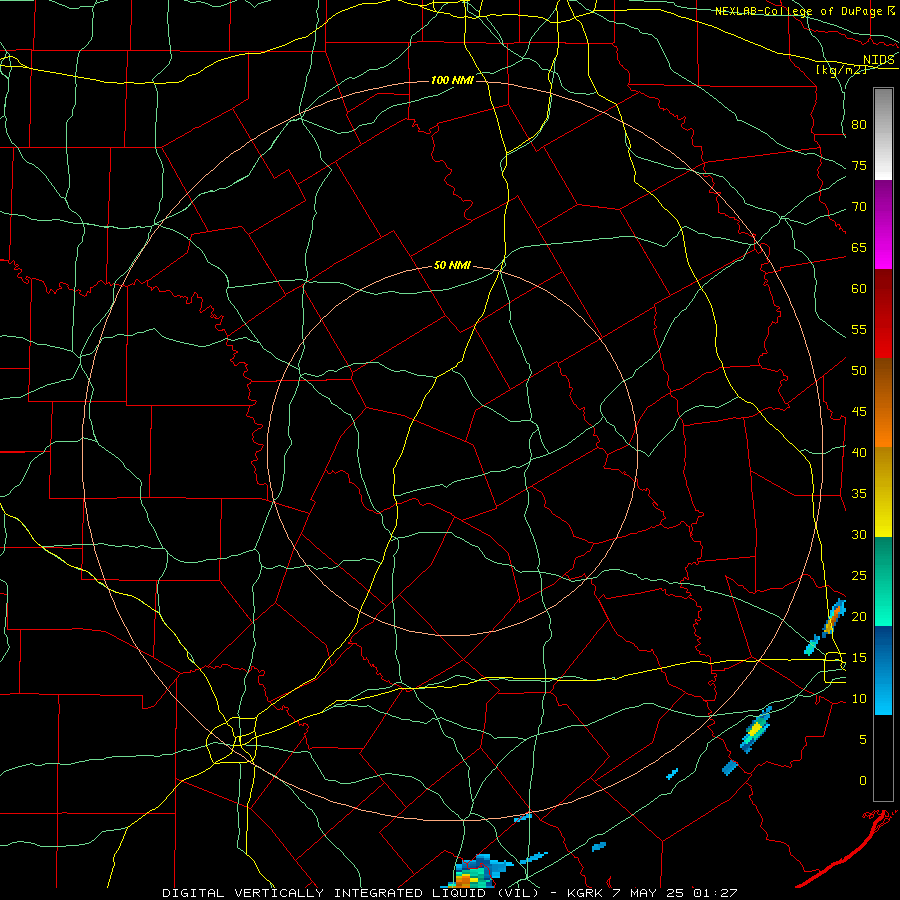Click the scale value "10"

[x=859, y=699]
